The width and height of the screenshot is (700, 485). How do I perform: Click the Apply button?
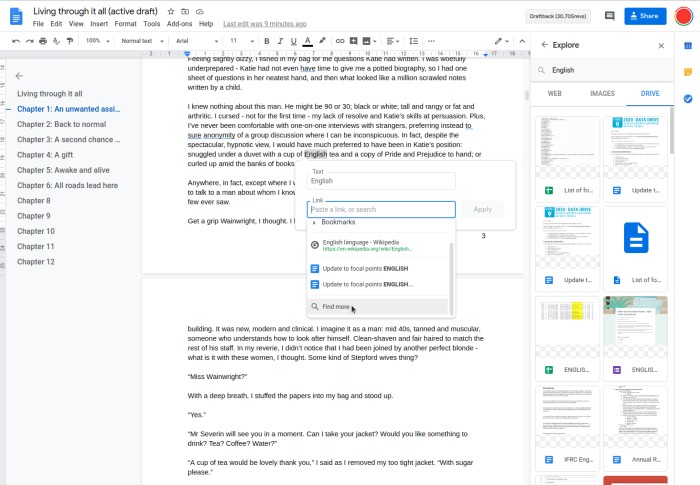tap(483, 209)
